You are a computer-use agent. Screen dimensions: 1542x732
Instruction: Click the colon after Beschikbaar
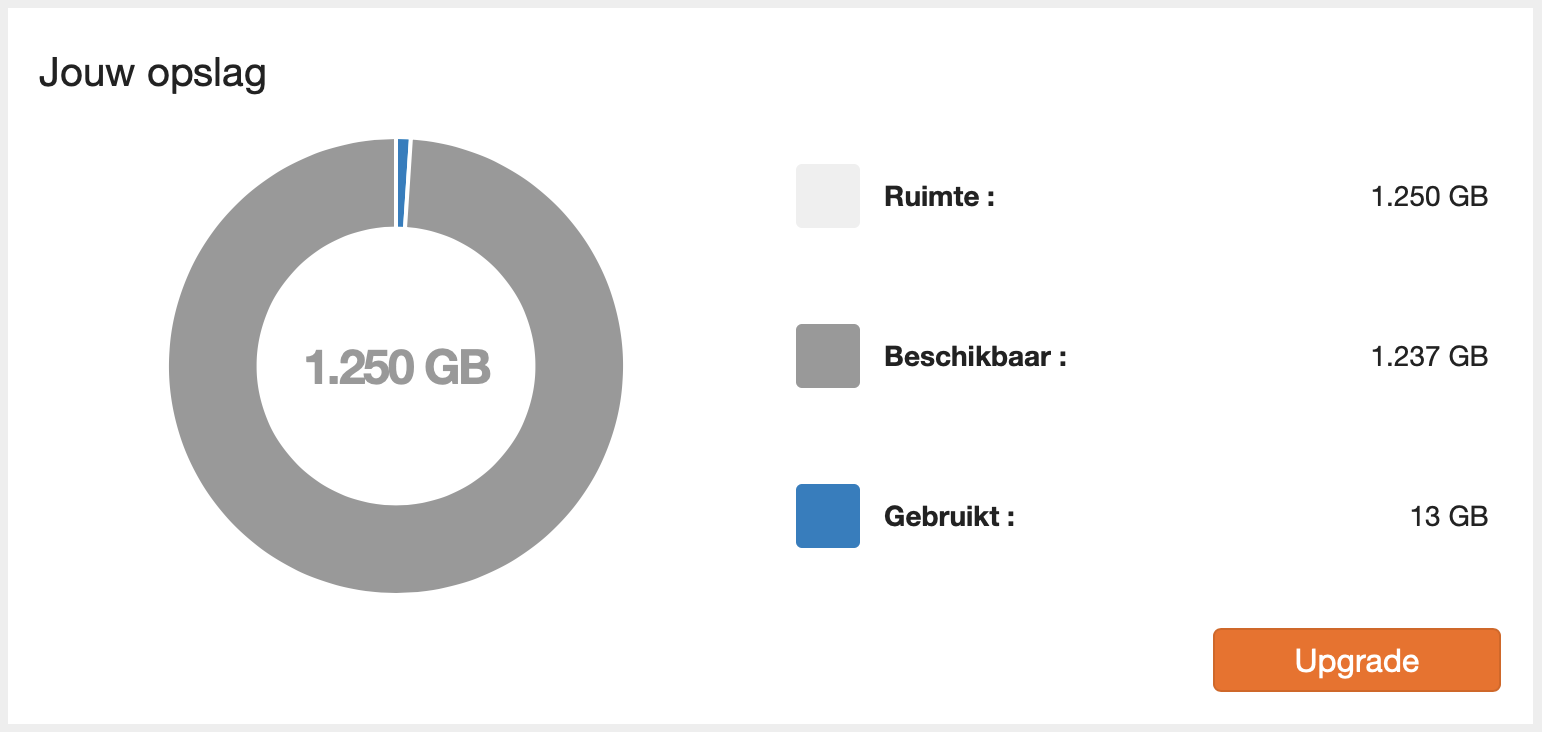click(1063, 358)
